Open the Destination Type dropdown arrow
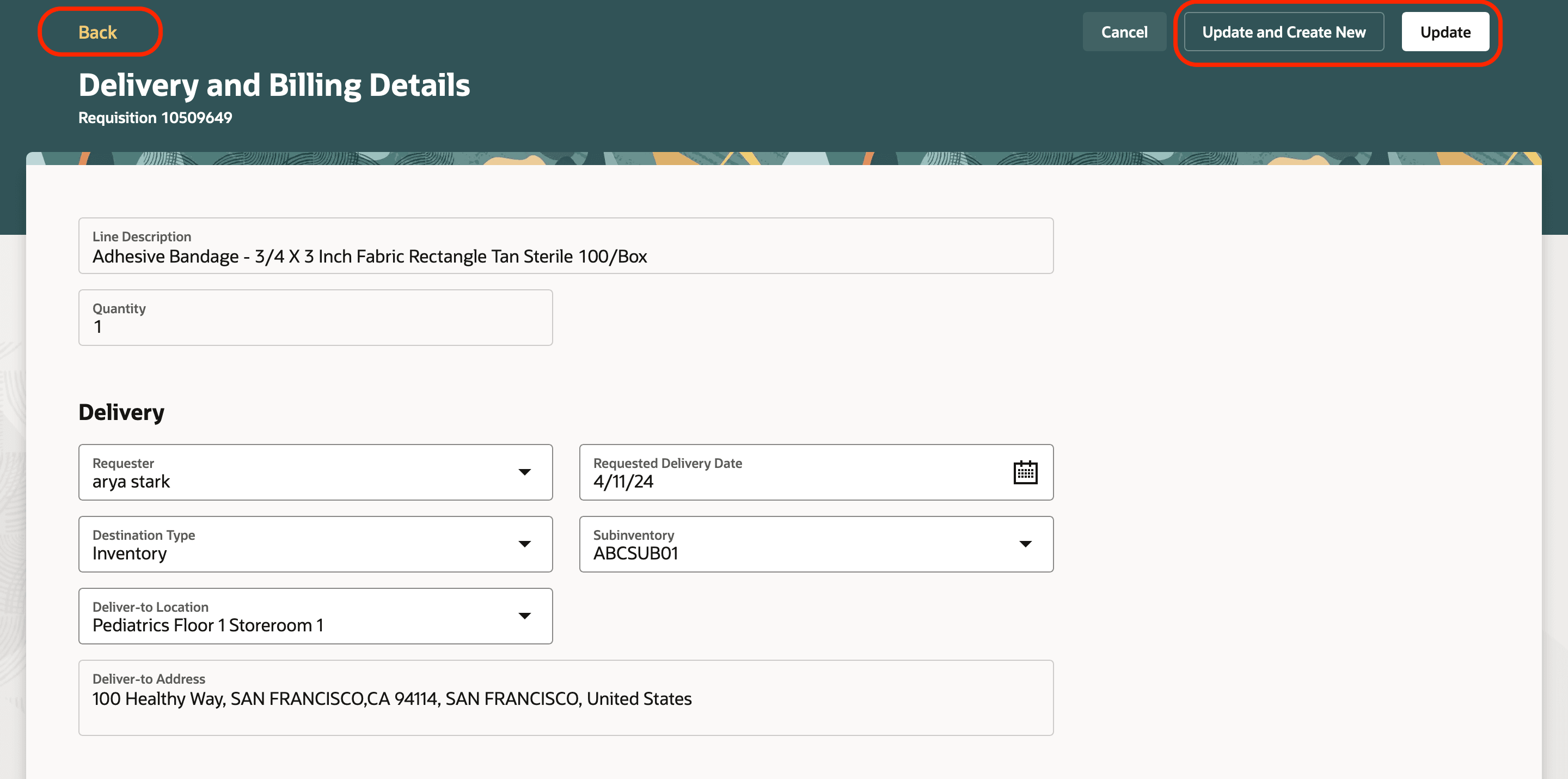Viewport: 1568px width, 779px height. coord(524,544)
